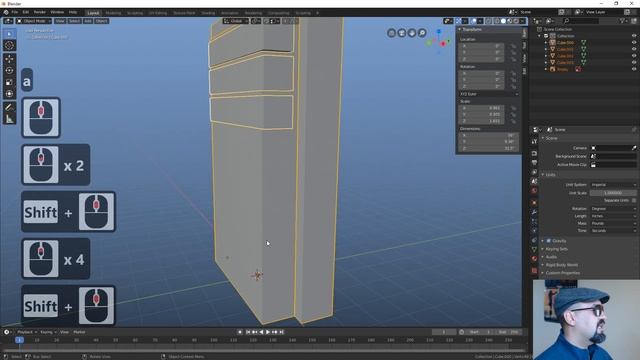
Task: Toggle visibility eye of Collection
Action: [634, 36]
